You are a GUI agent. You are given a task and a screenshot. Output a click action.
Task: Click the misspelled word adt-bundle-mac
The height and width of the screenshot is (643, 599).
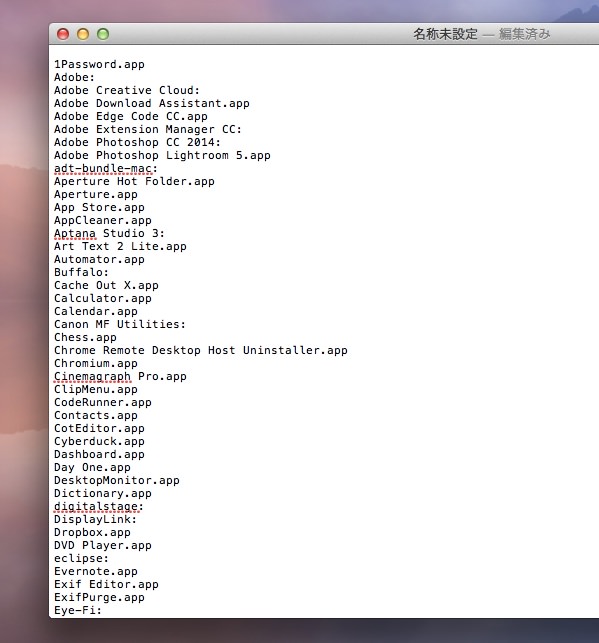coord(103,169)
